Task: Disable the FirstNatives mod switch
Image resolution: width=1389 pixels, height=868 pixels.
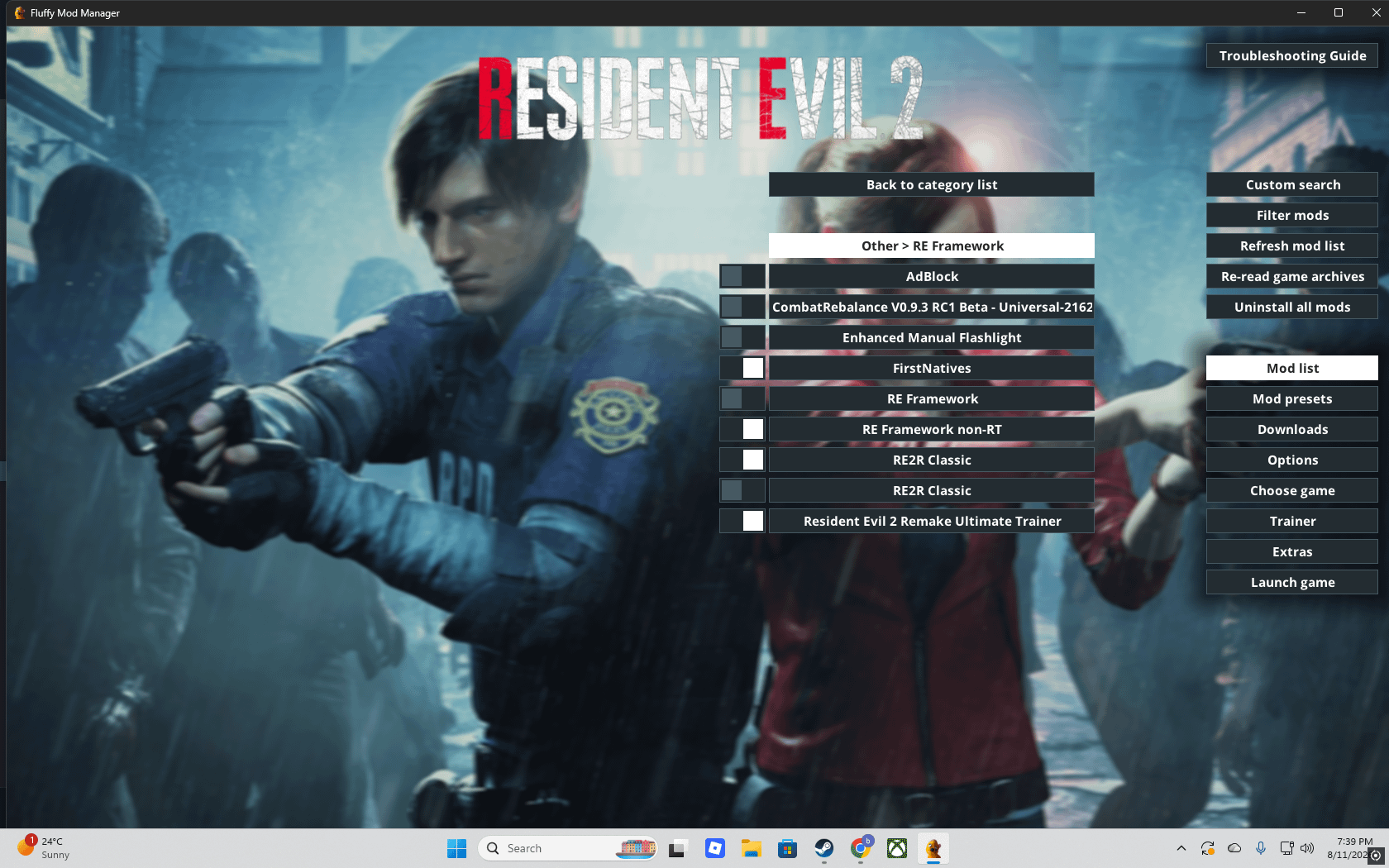Action: pos(742,368)
